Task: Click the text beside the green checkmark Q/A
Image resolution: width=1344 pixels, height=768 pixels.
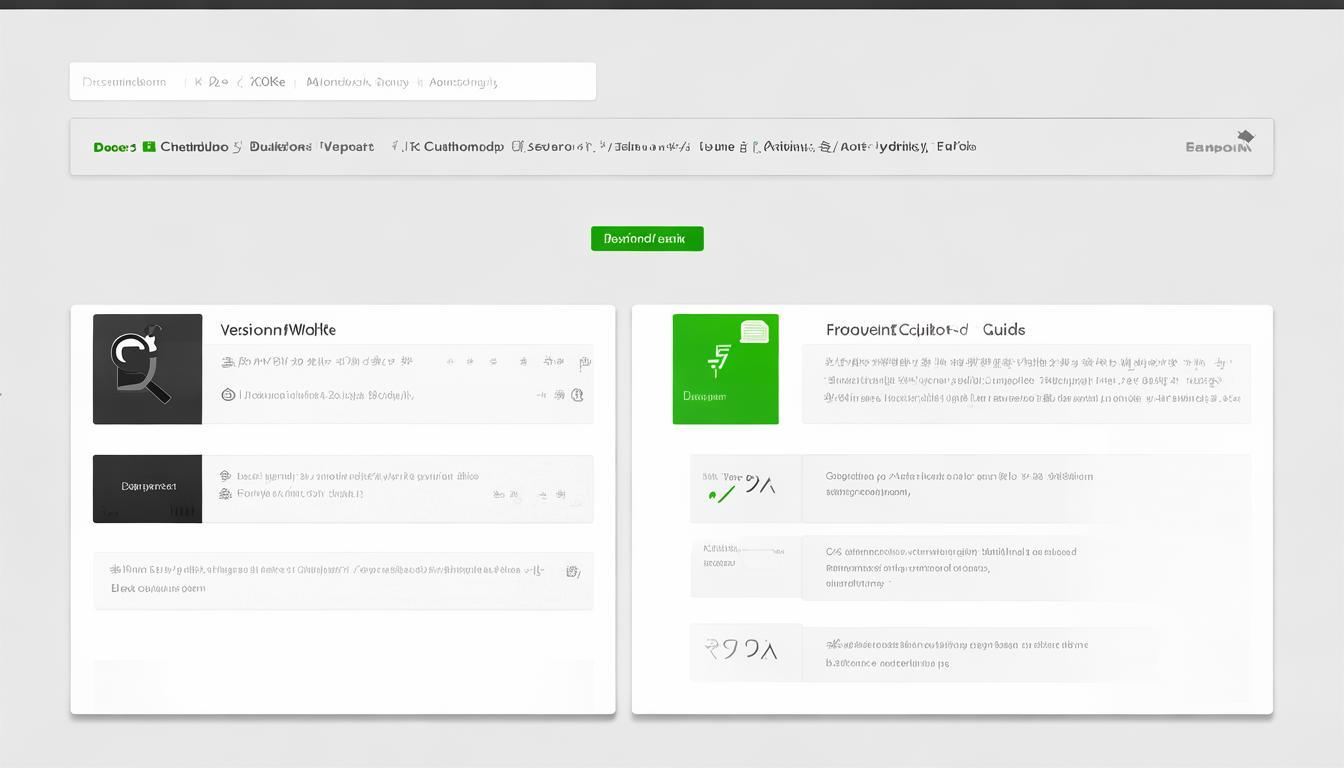Action: tap(958, 484)
